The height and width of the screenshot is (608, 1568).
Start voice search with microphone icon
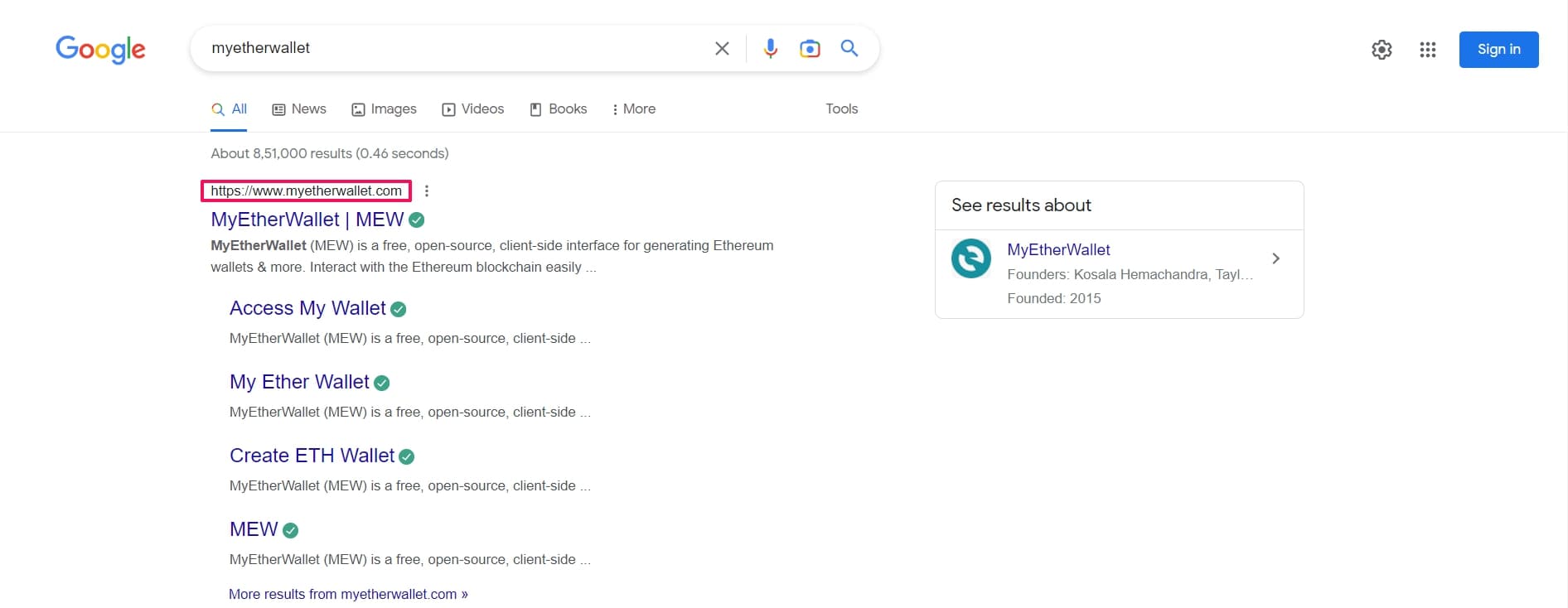click(x=770, y=49)
